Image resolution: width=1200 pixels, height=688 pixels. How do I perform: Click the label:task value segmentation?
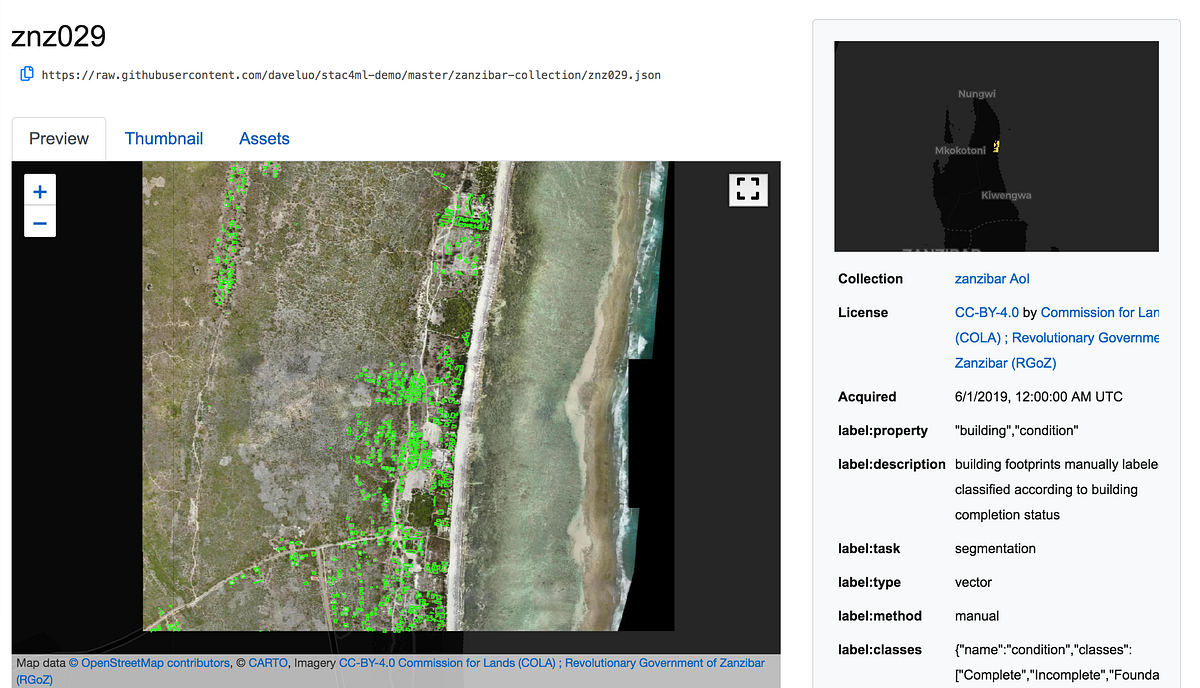[x=995, y=549]
